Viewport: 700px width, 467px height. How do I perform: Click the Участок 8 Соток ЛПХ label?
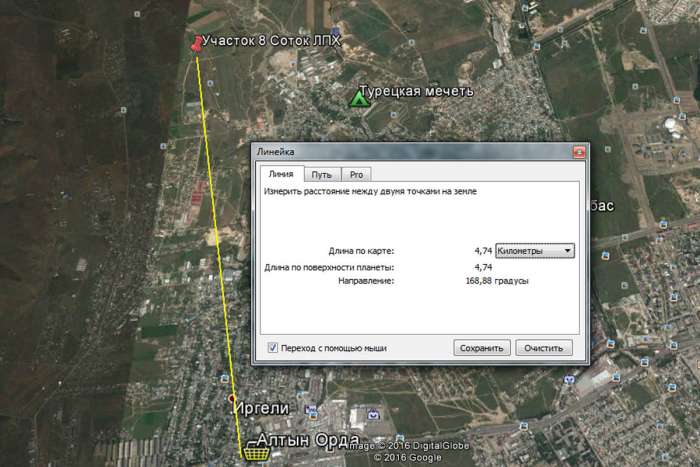tap(272, 42)
